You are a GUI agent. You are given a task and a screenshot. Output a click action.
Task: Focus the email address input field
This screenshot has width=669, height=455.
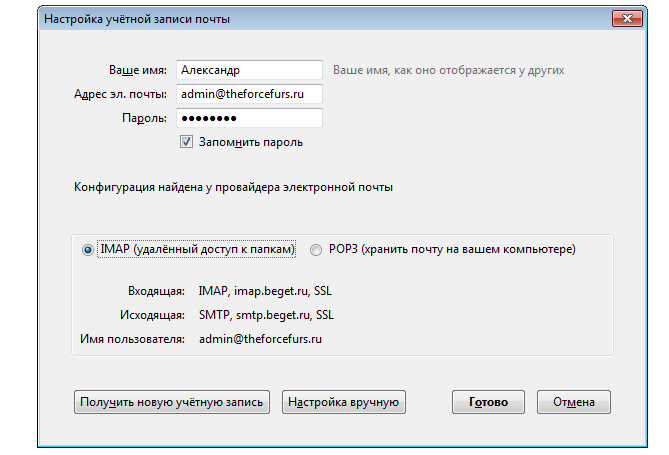249,94
